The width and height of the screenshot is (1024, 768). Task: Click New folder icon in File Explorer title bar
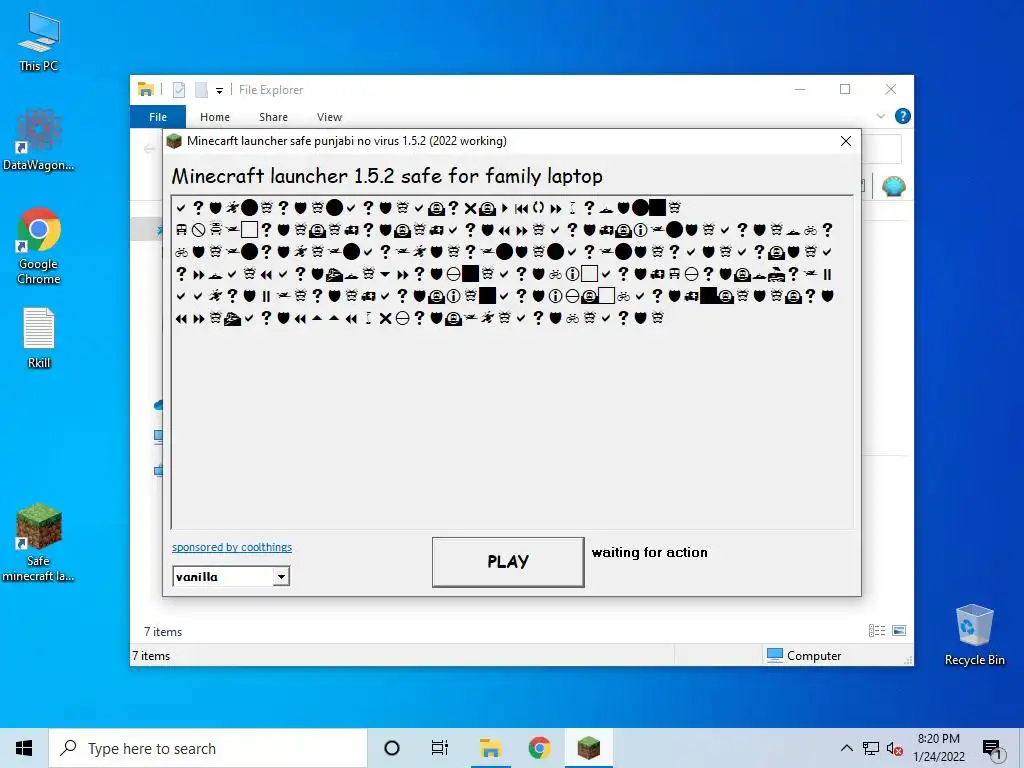click(x=201, y=89)
